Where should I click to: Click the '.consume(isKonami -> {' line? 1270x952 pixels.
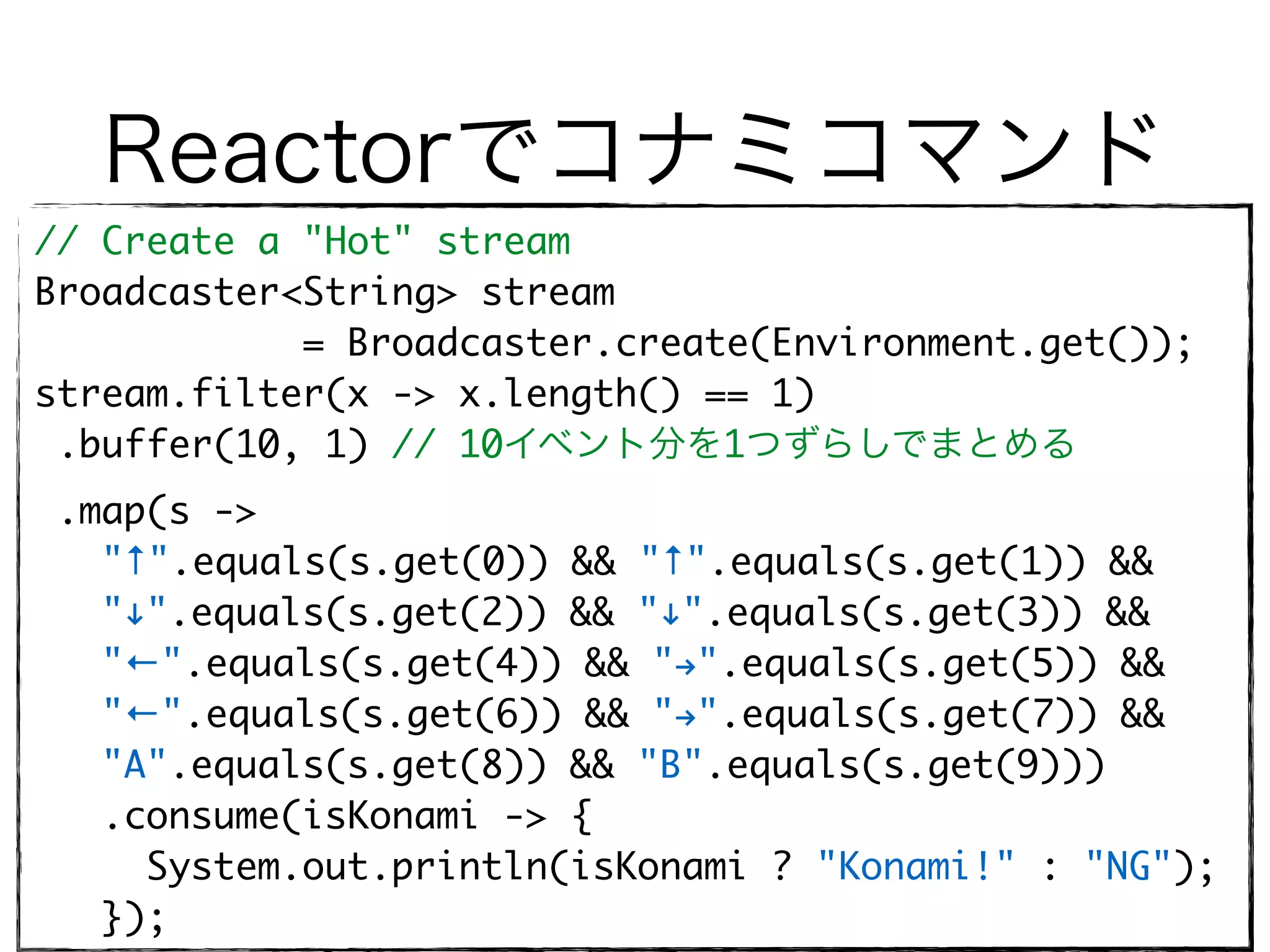tap(349, 817)
